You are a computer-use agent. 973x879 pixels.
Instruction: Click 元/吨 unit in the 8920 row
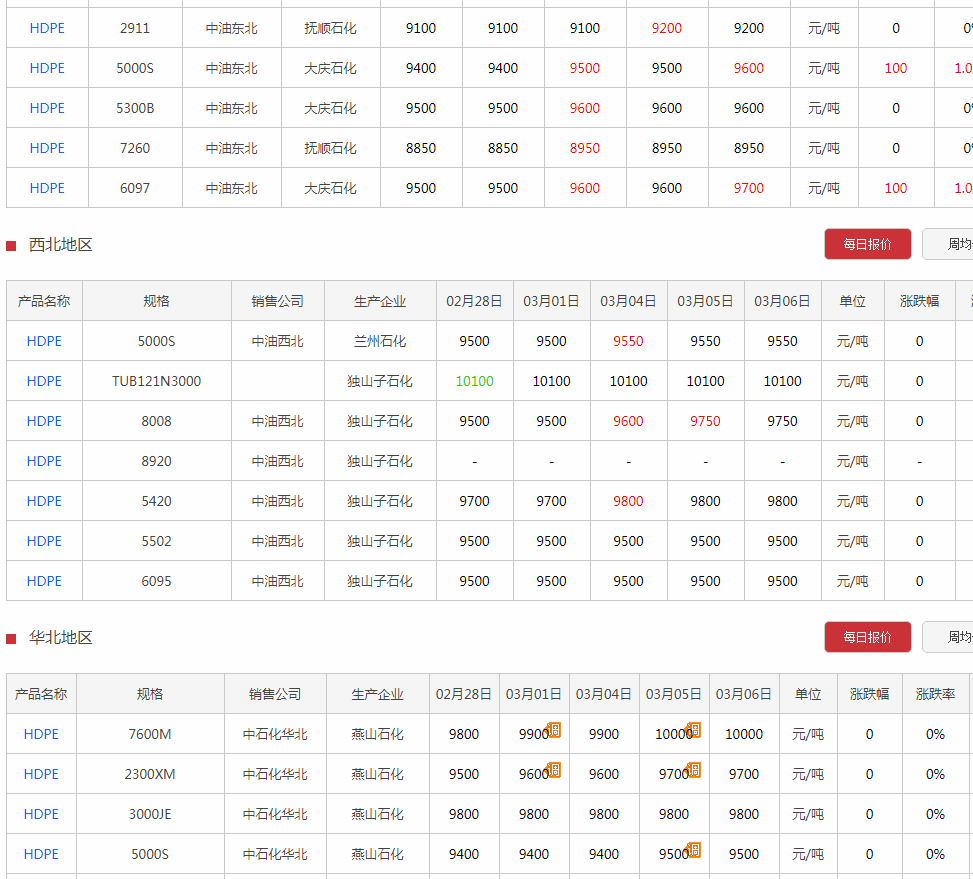853,462
